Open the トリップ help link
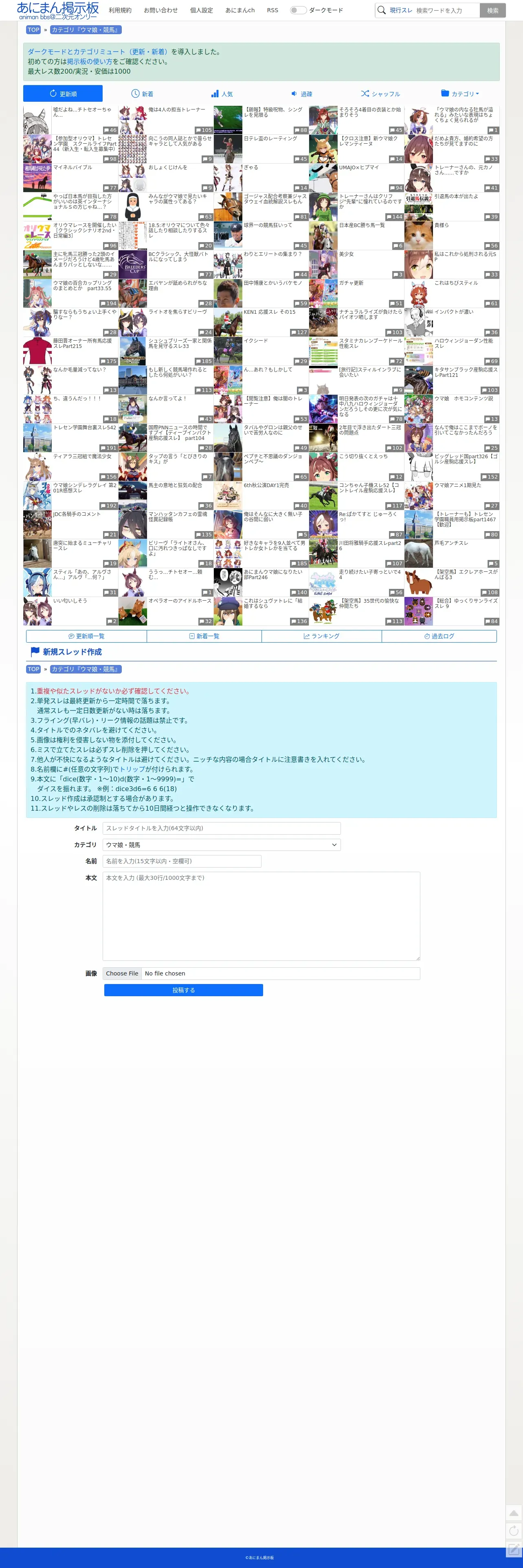 [132, 770]
